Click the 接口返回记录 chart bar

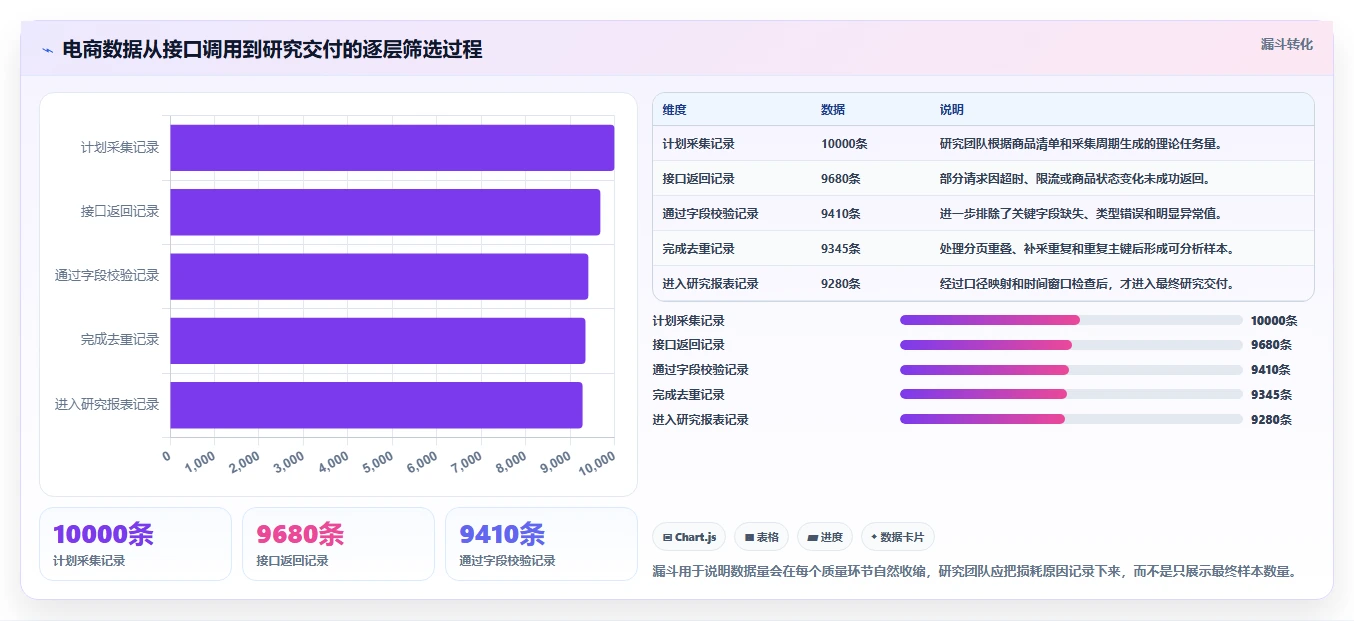point(385,212)
